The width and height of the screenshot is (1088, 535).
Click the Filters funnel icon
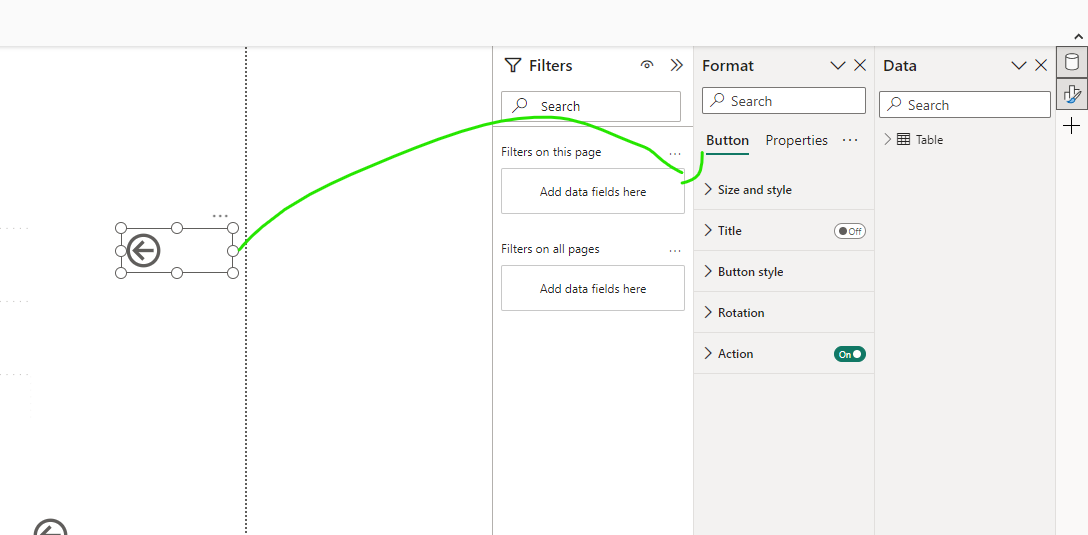point(513,65)
